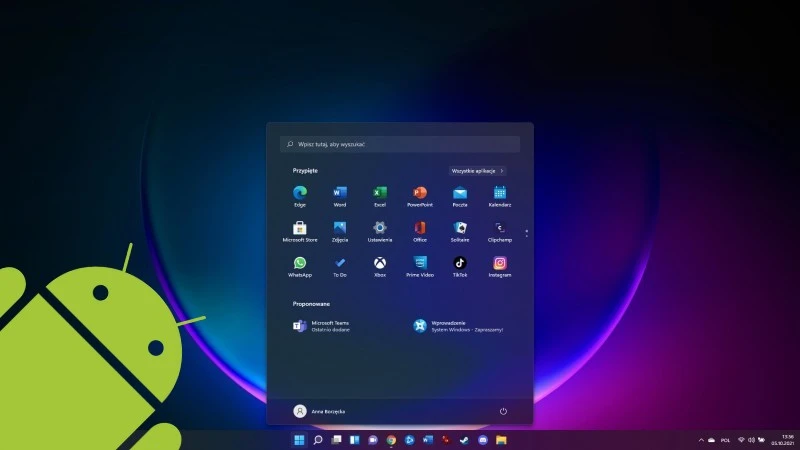Open volume speaker tray icon
800x450 pixels.
coord(751,440)
